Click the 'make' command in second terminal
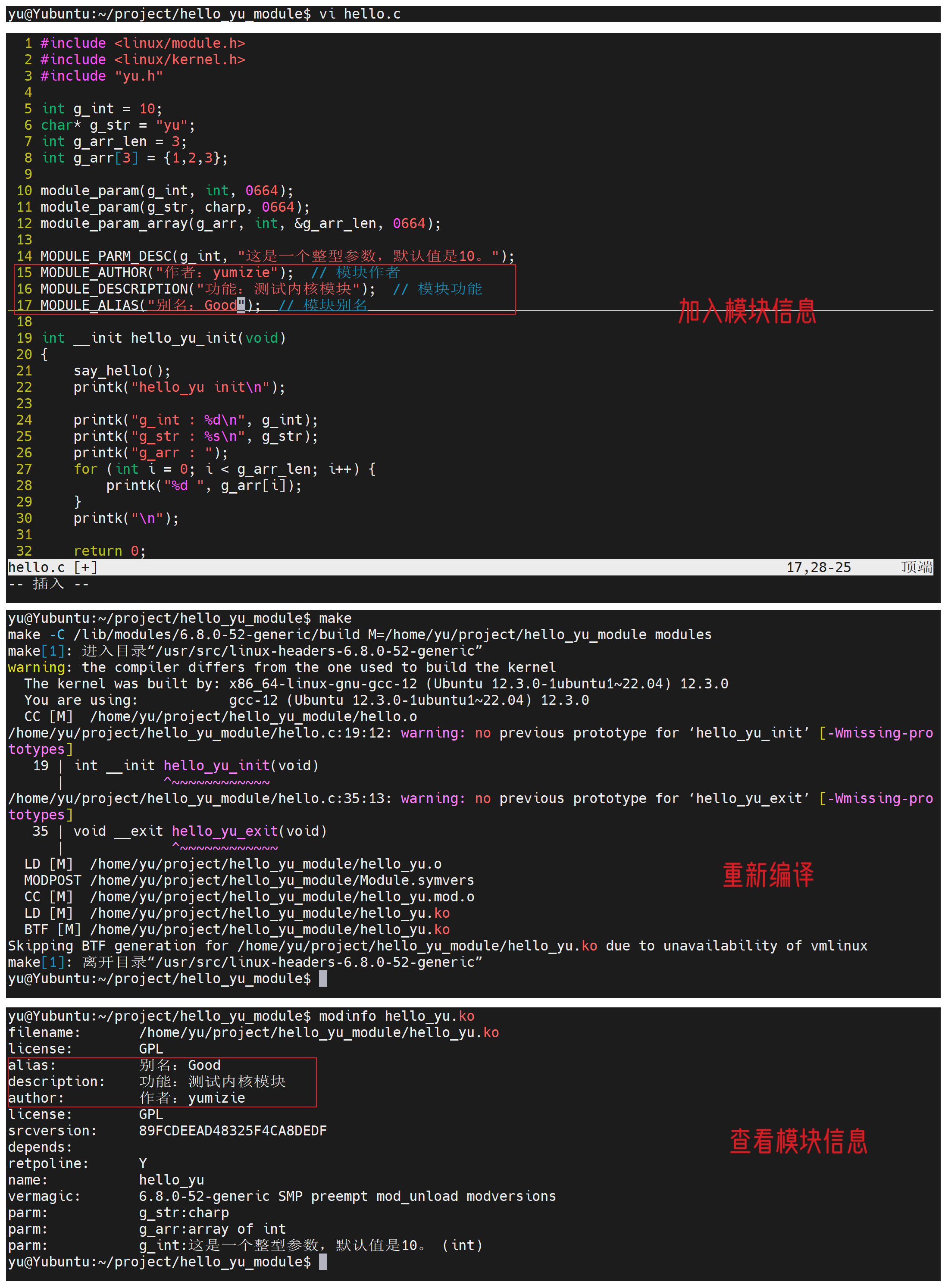Viewport: 945px width, 1288px height. (335, 618)
